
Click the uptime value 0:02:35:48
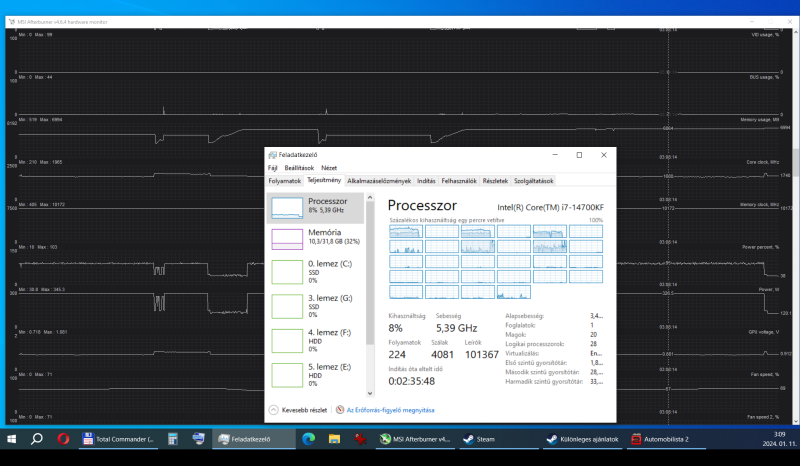tap(411, 381)
